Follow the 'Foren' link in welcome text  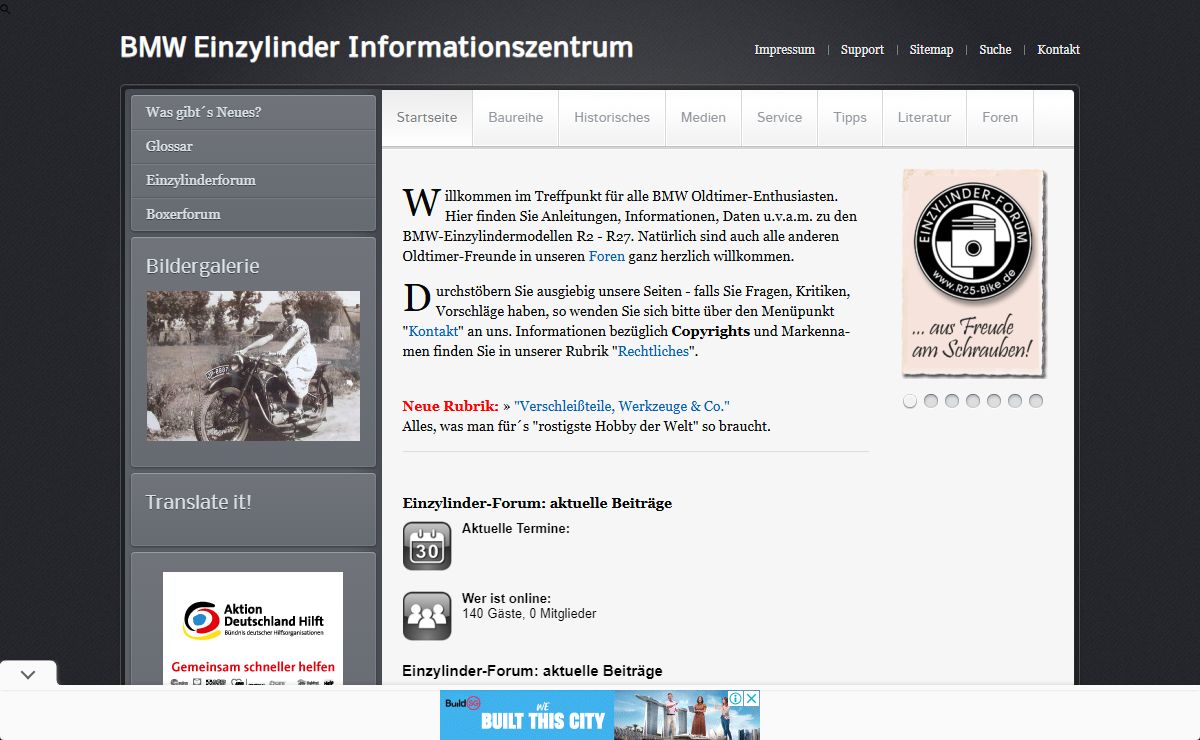606,256
